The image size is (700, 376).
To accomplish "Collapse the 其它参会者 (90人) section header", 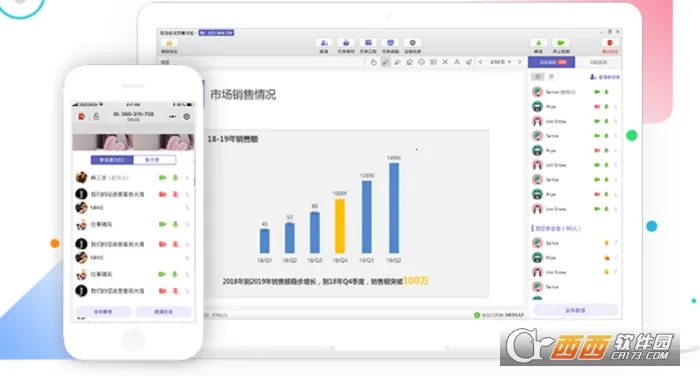I will coord(556,228).
